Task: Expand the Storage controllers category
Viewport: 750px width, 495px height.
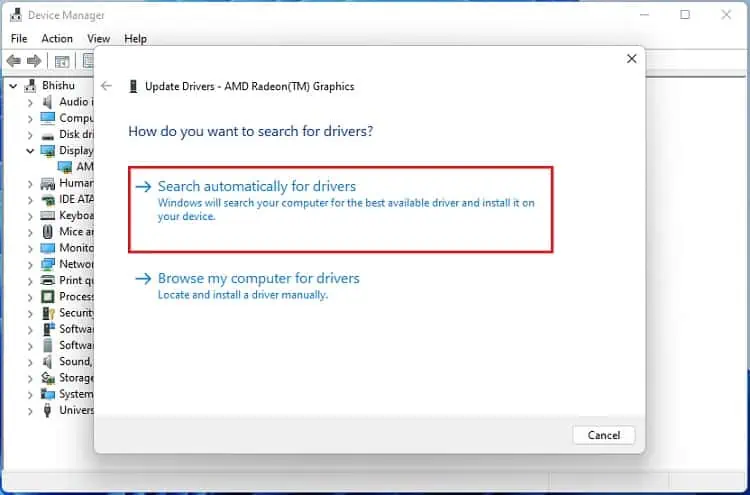Action: 30,378
